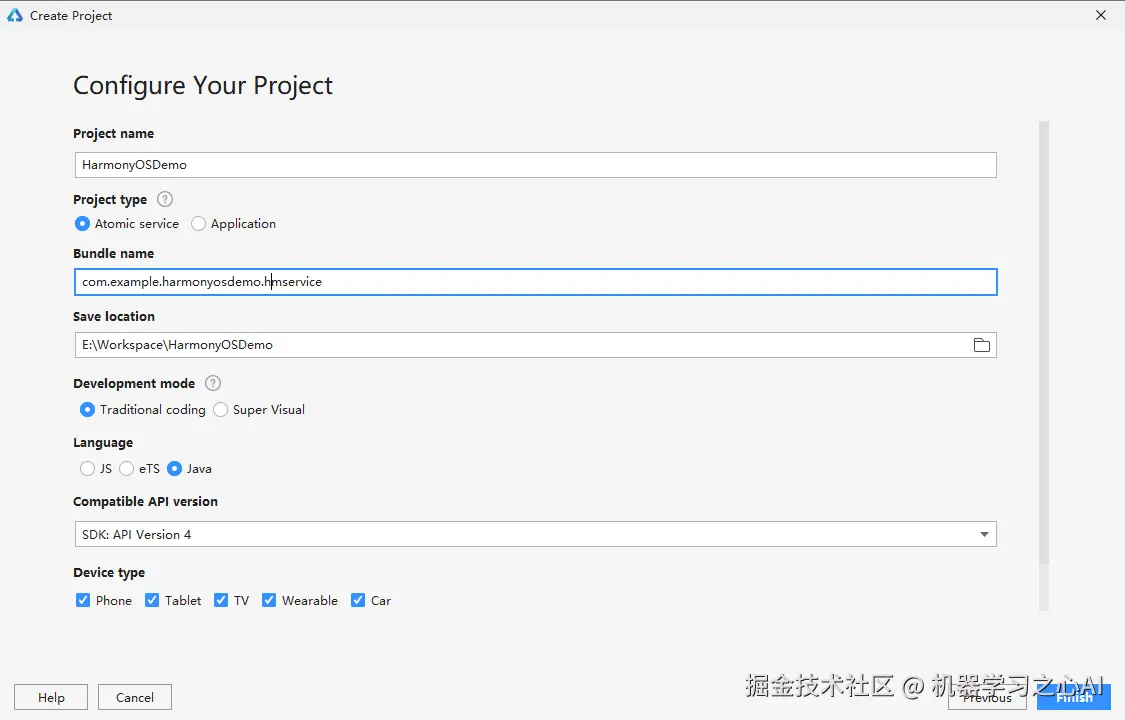Click into the Project name field

pos(535,165)
